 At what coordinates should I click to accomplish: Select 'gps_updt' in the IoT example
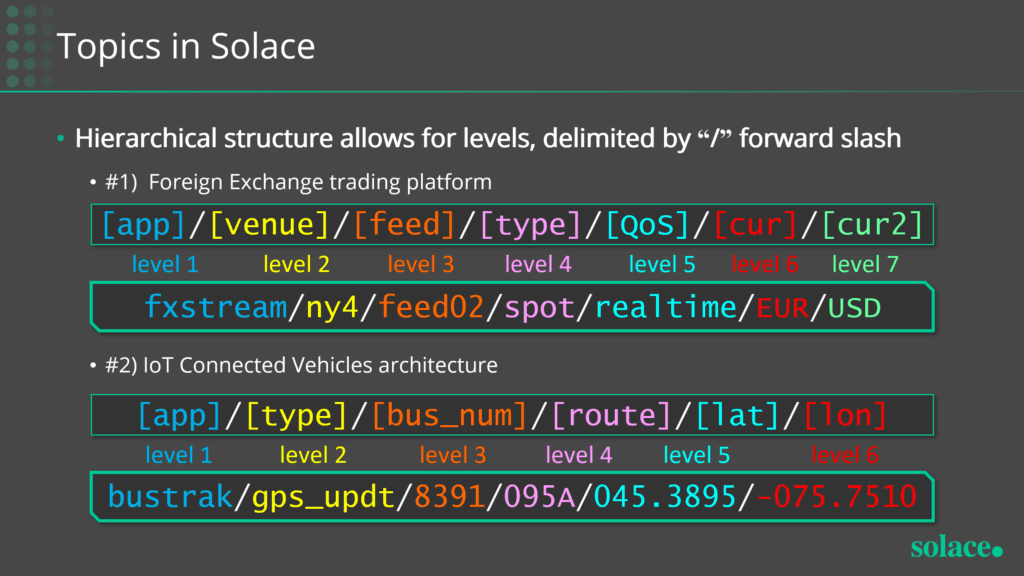click(x=323, y=498)
